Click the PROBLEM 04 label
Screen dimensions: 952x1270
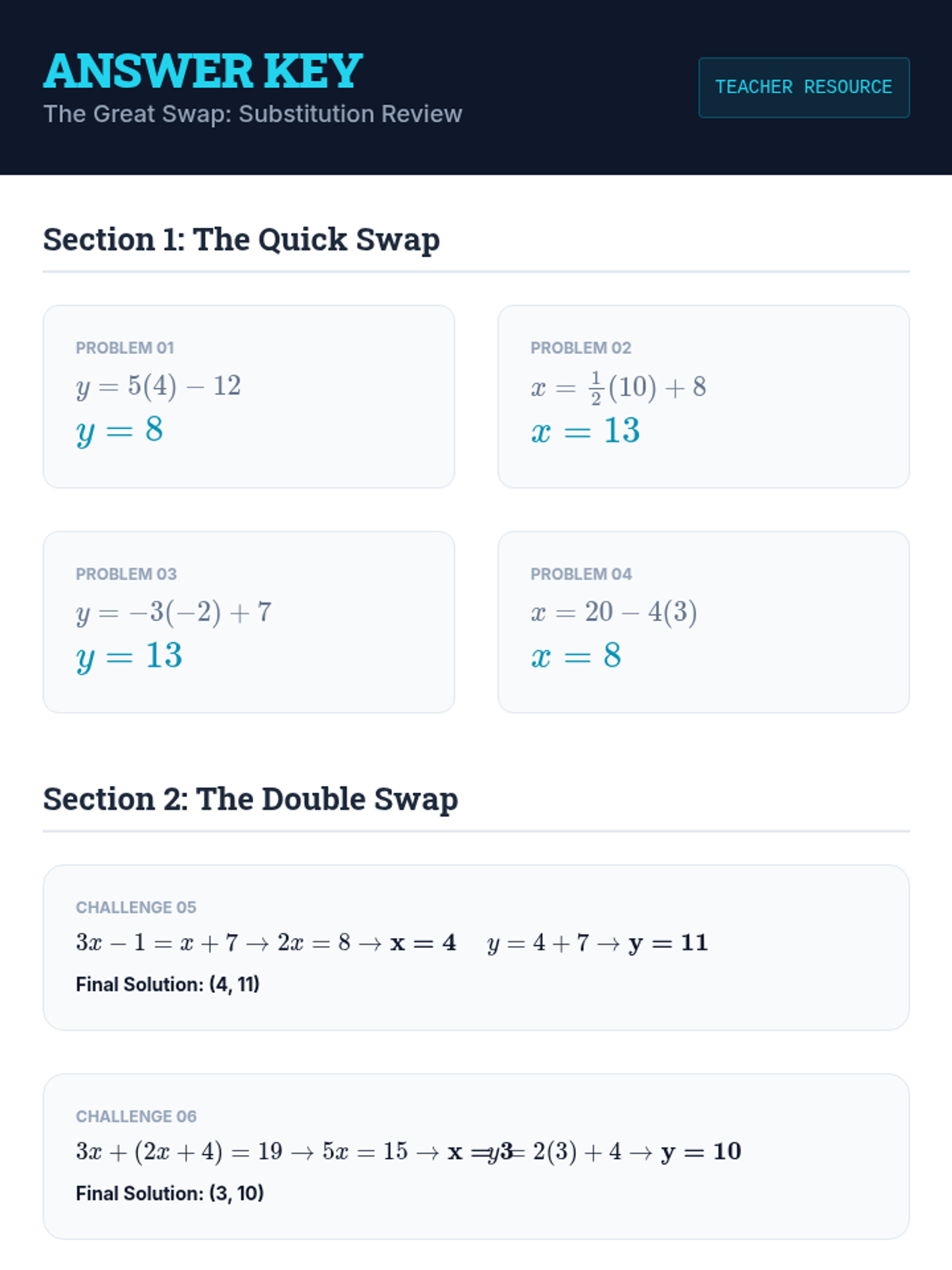[581, 574]
